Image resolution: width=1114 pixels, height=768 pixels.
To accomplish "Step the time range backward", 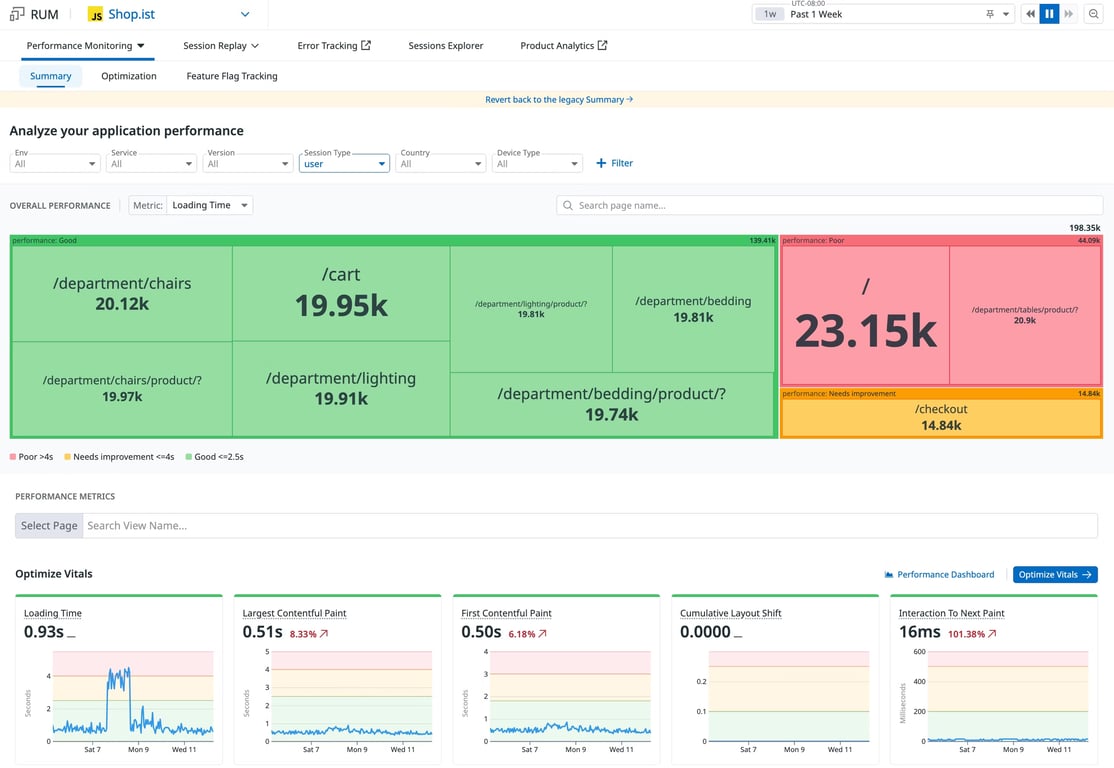I will [x=1030, y=14].
